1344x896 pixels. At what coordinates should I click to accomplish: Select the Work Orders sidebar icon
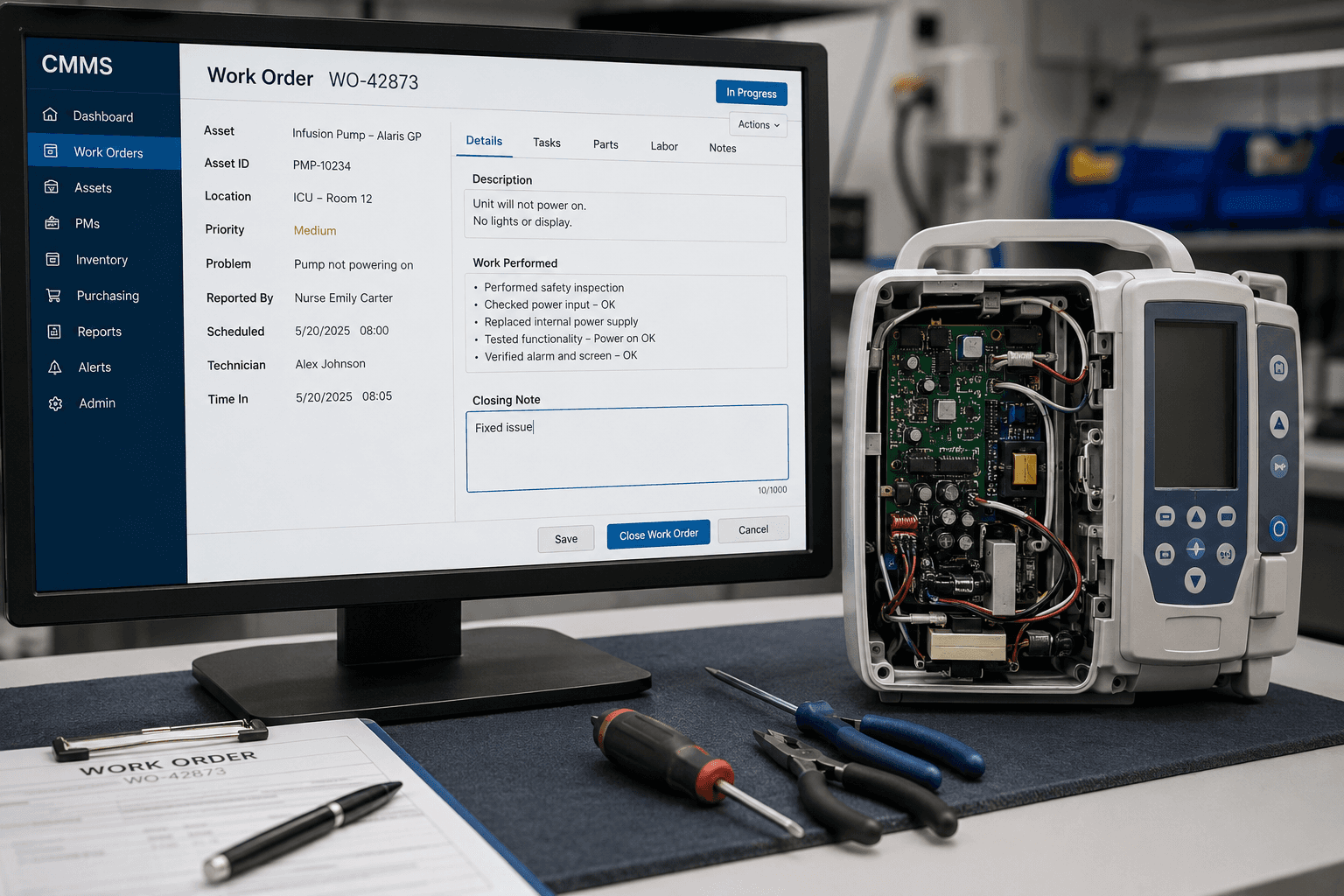point(51,150)
